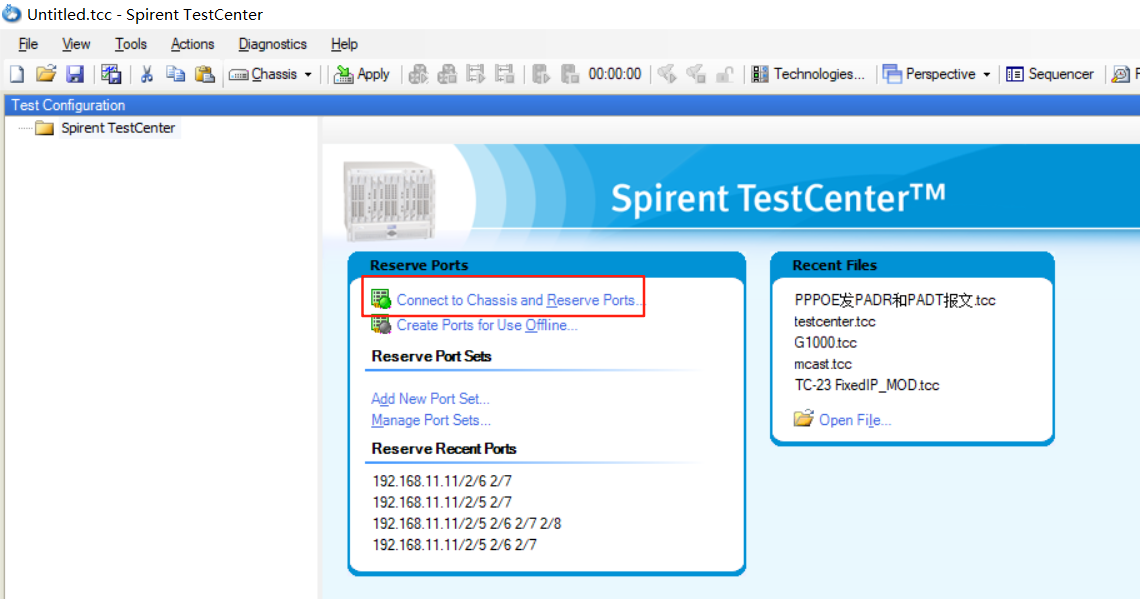Viewport: 1140px width, 599px height.
Task: Open the View menu
Action: point(76,44)
